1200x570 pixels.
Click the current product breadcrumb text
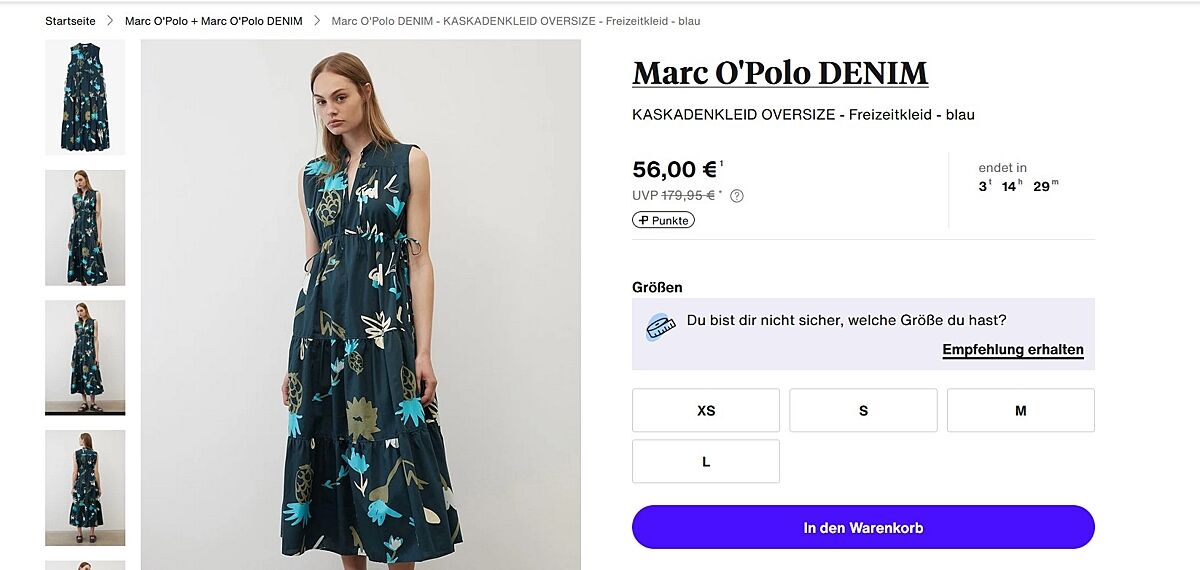pos(515,21)
